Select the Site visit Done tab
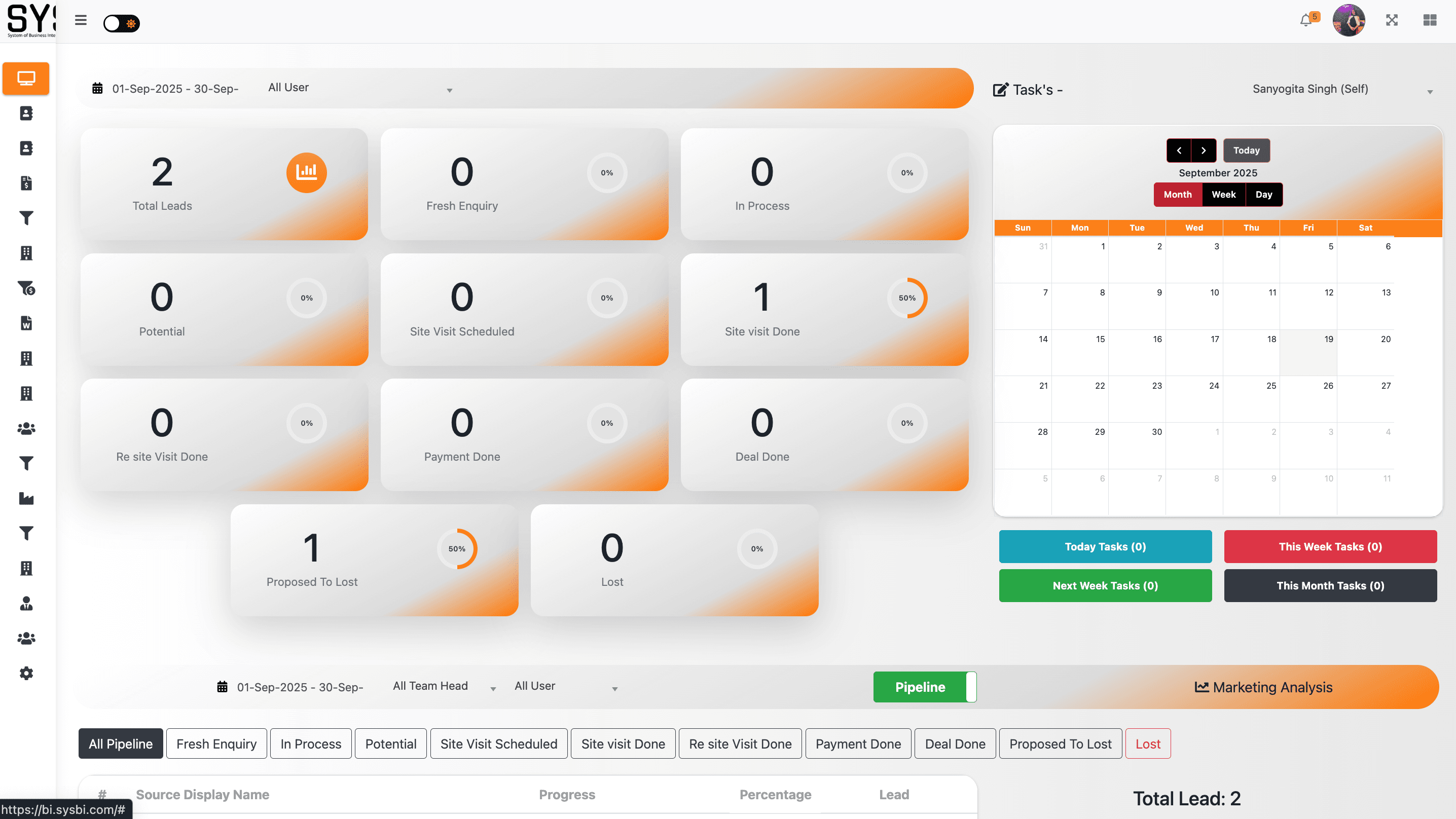The height and width of the screenshot is (819, 1456). point(623,744)
